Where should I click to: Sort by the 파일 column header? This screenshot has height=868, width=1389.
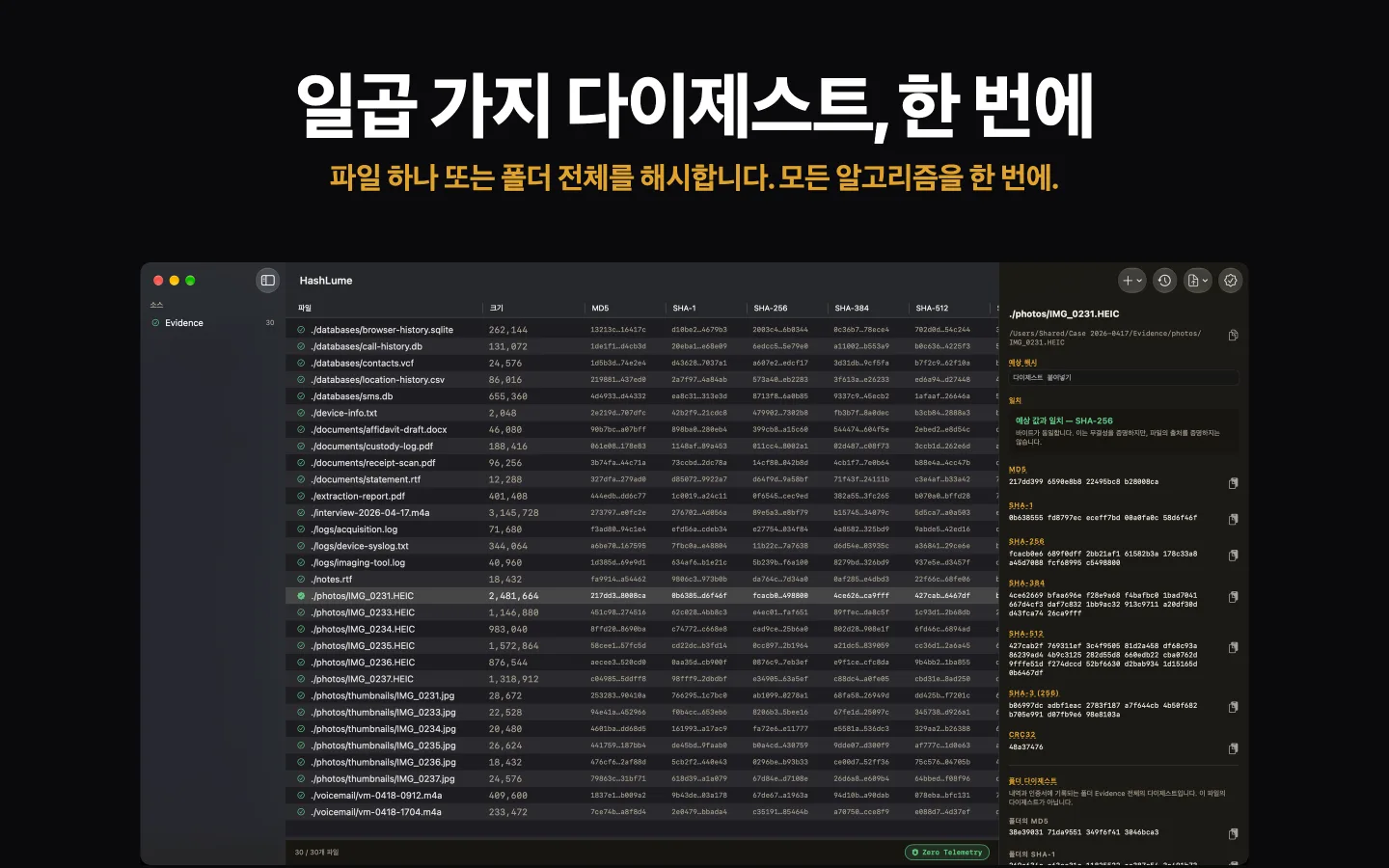pyautogui.click(x=305, y=309)
